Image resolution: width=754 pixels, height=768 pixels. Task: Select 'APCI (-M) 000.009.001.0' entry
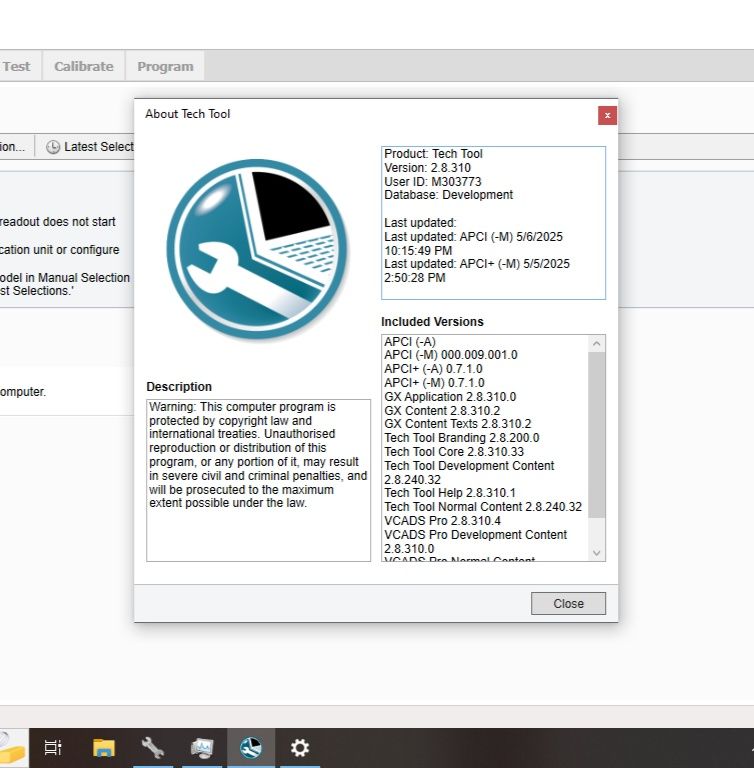(451, 355)
